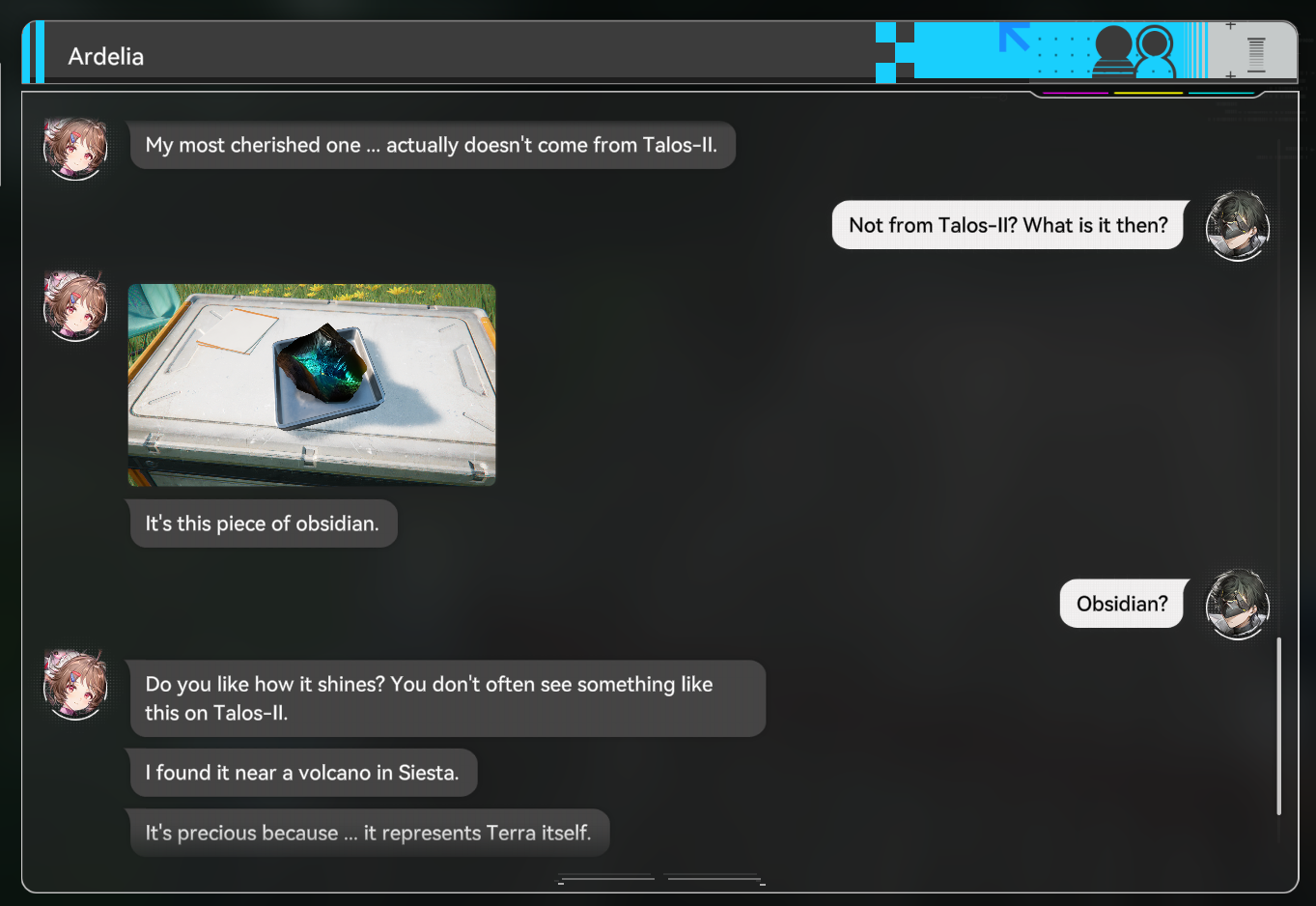
Task: Click the magenta indicator line under header
Action: click(x=1076, y=94)
